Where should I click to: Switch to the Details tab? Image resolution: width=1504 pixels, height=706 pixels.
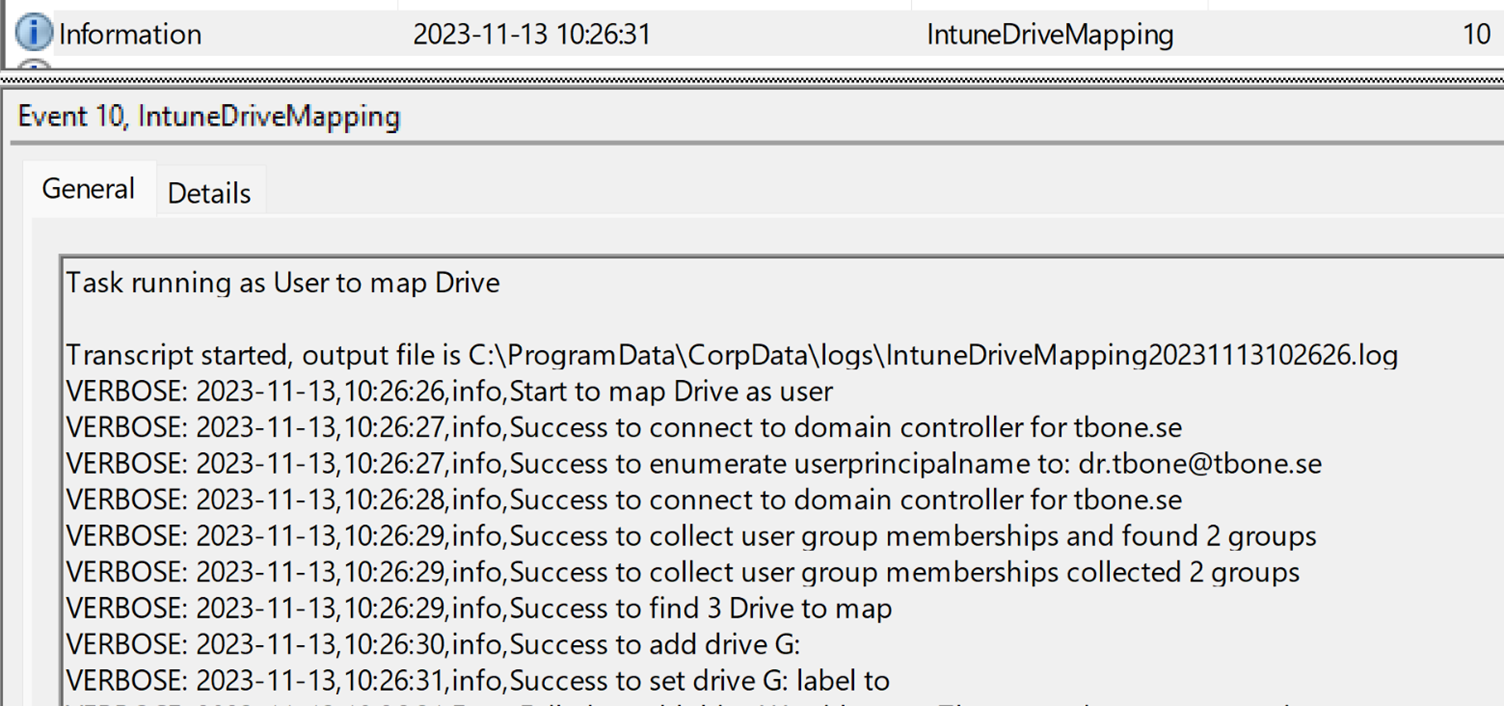(209, 192)
